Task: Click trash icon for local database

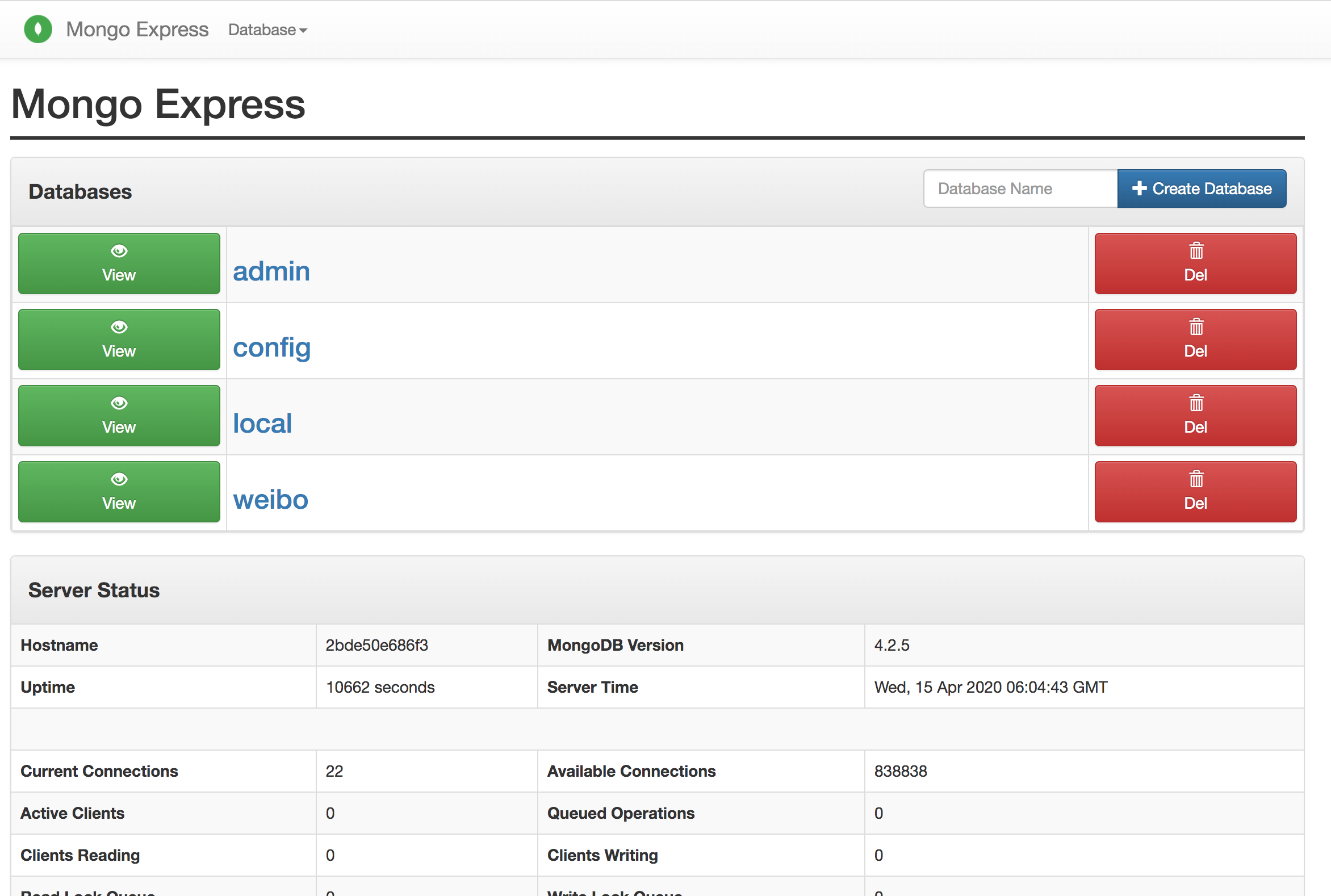Action: pos(1195,404)
